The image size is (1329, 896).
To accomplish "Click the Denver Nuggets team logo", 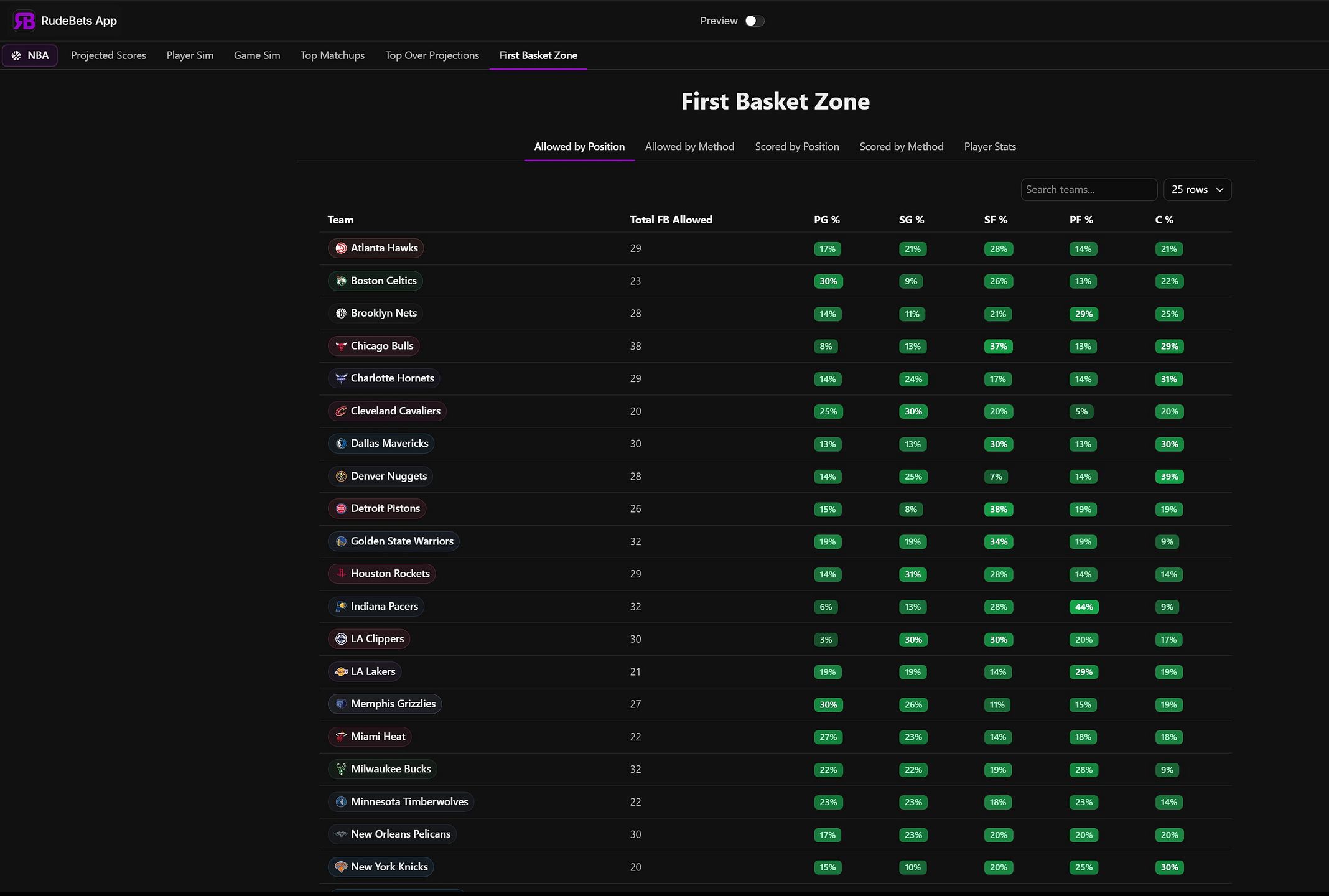I will point(341,476).
